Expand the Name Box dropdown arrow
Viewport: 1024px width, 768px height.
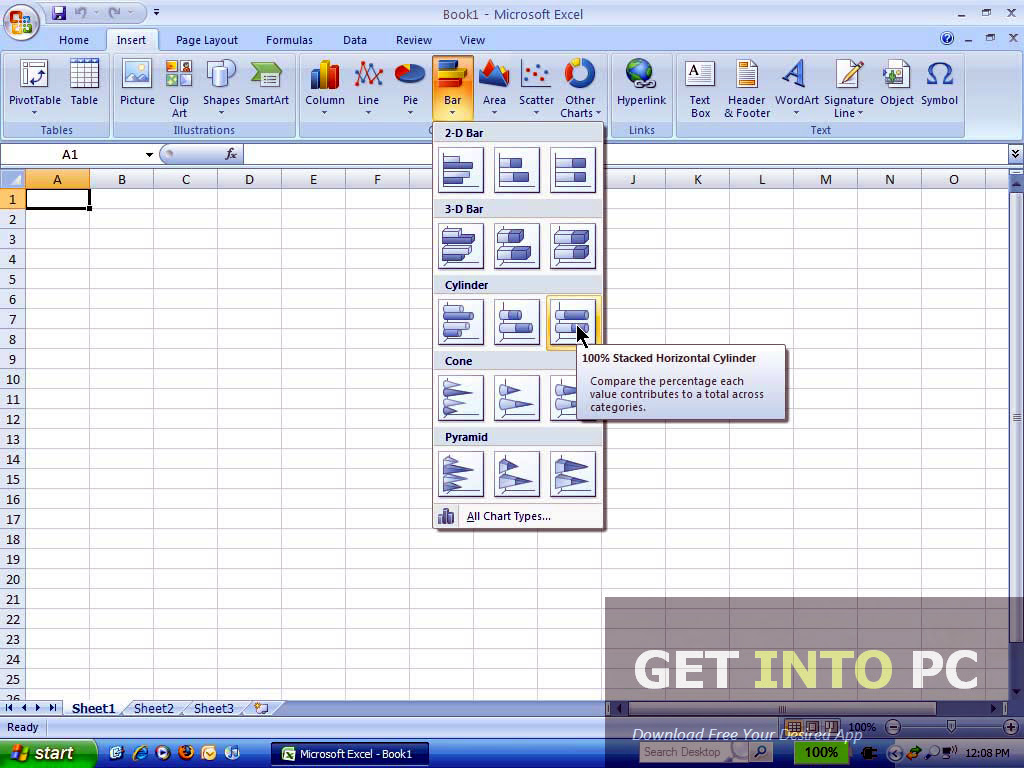[x=149, y=155]
